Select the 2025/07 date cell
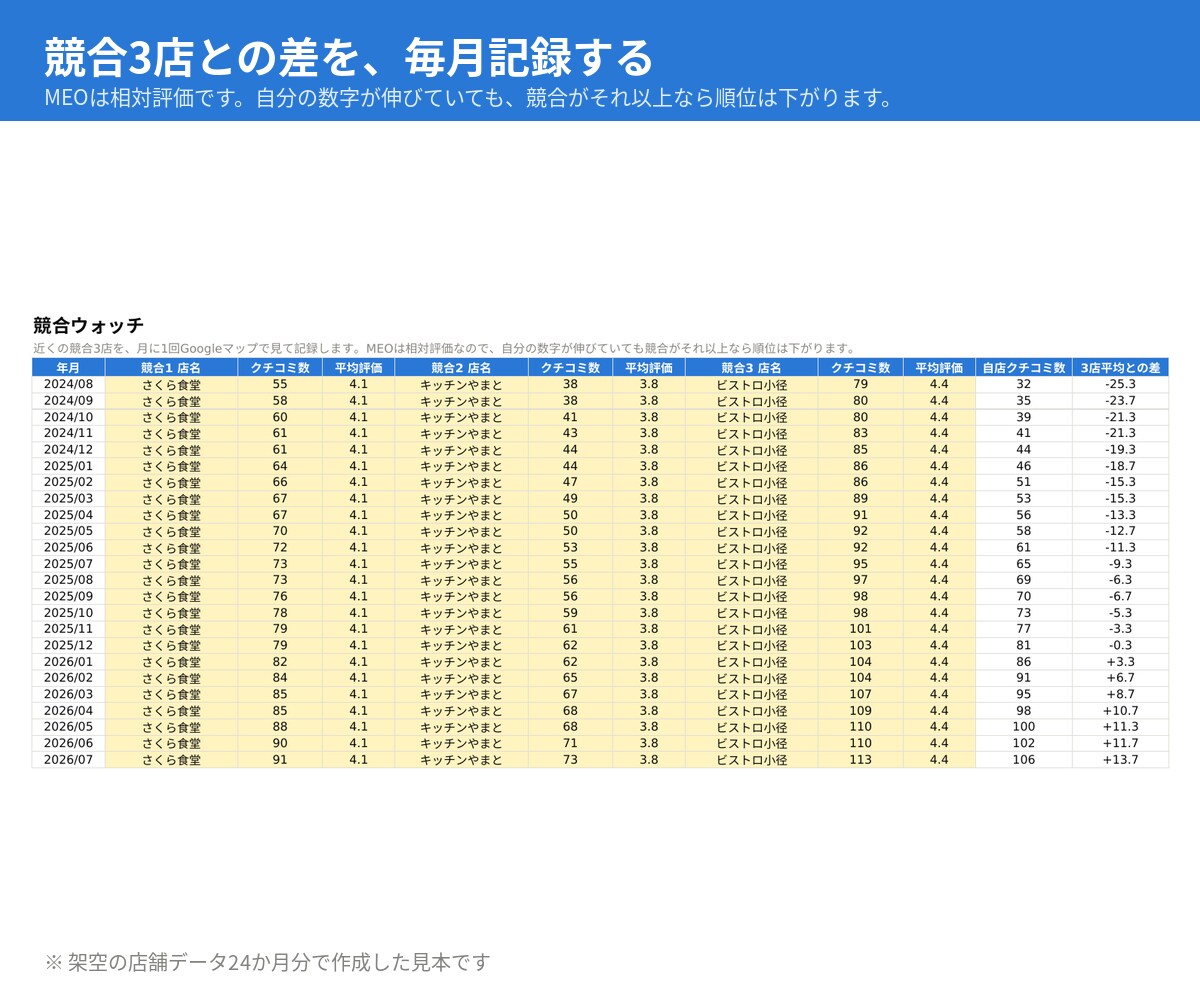Image resolution: width=1200 pixels, height=990 pixels. (x=68, y=564)
